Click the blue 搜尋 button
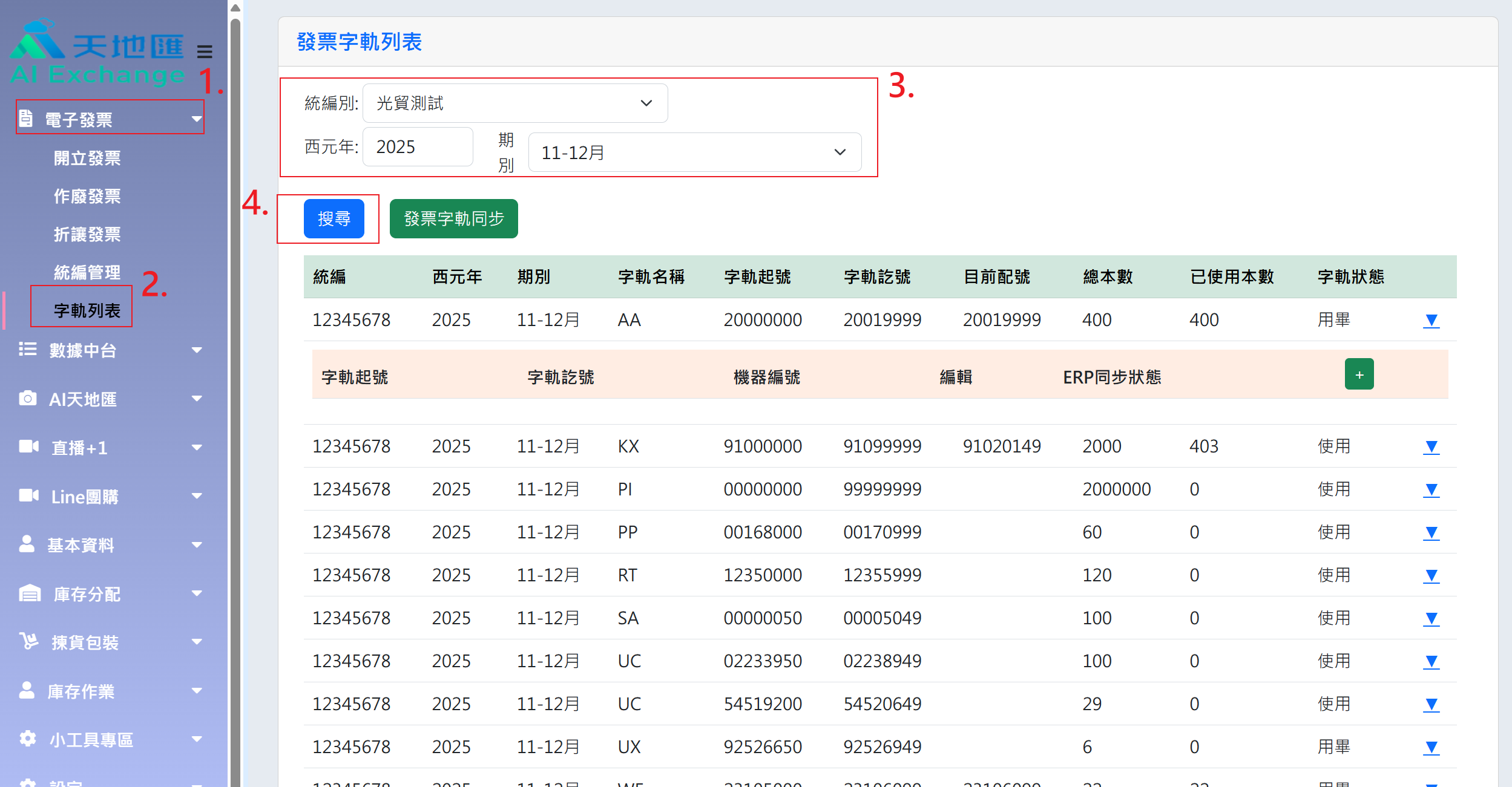 pos(334,218)
